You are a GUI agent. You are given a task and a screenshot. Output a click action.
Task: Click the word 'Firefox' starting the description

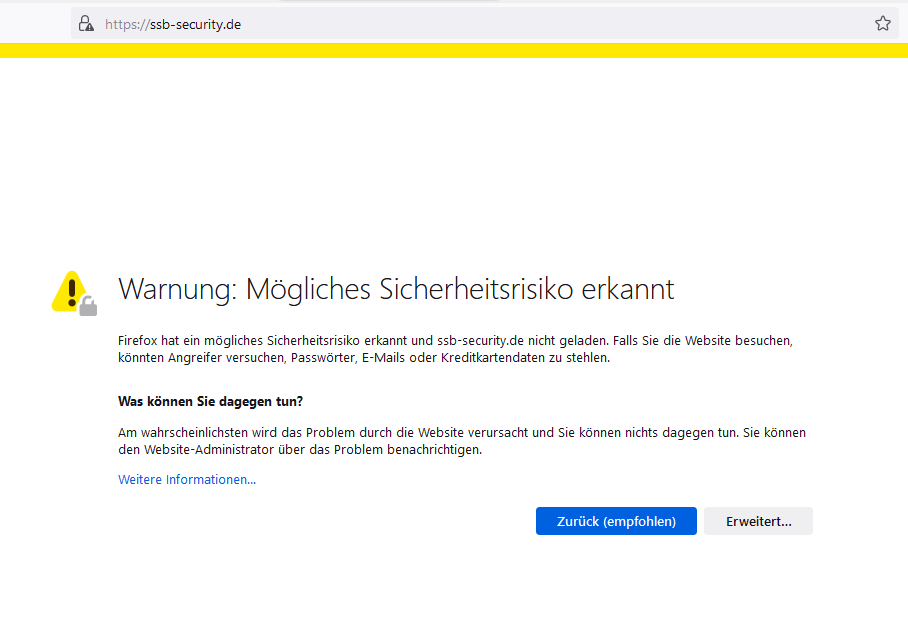[139, 341]
